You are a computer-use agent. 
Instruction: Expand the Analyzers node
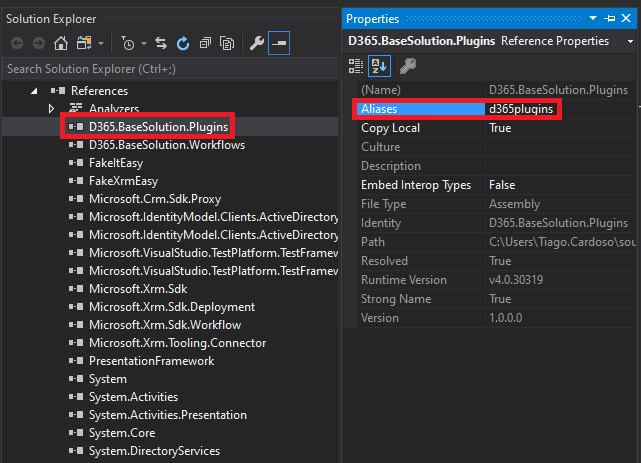(x=51, y=108)
